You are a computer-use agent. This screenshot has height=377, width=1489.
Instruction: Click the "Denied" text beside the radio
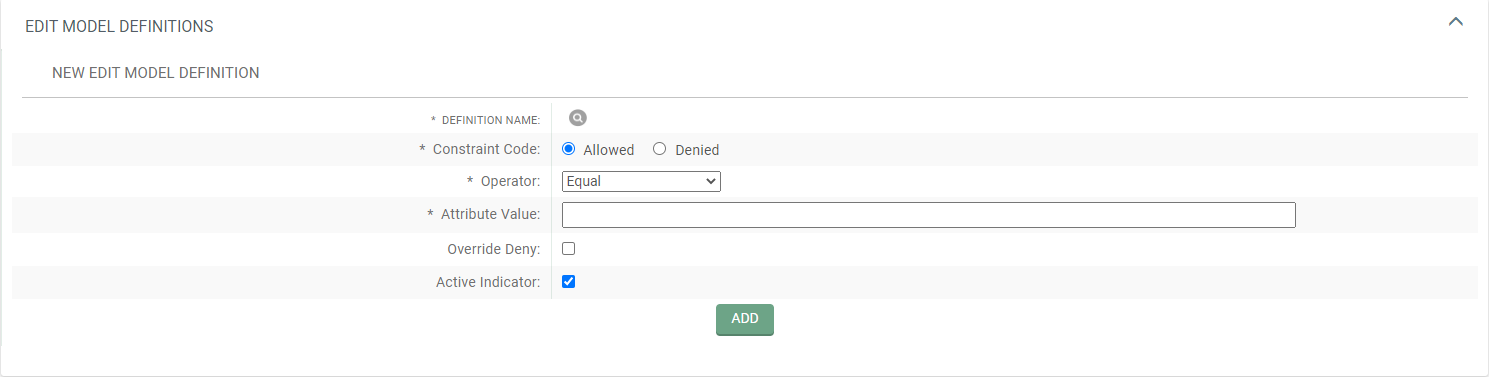tap(697, 150)
